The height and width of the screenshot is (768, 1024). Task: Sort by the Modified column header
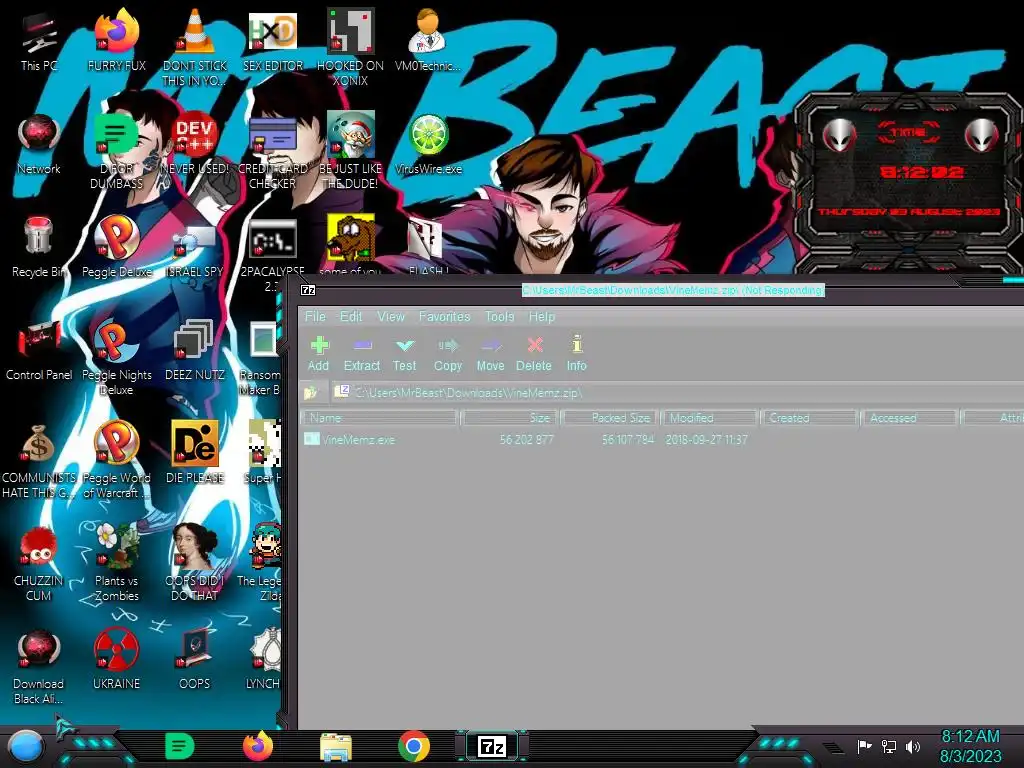click(x=711, y=418)
